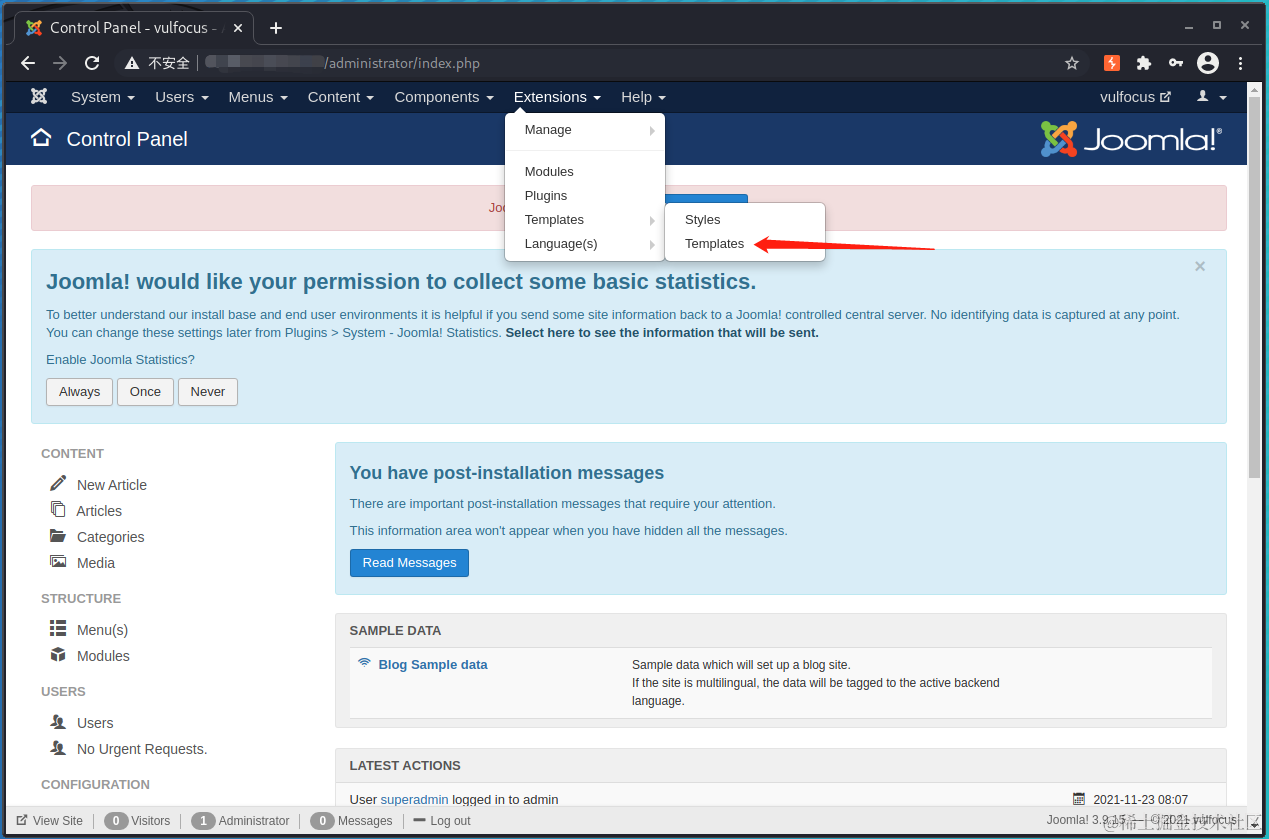Click the home icon beside Control Panel

(x=41, y=138)
